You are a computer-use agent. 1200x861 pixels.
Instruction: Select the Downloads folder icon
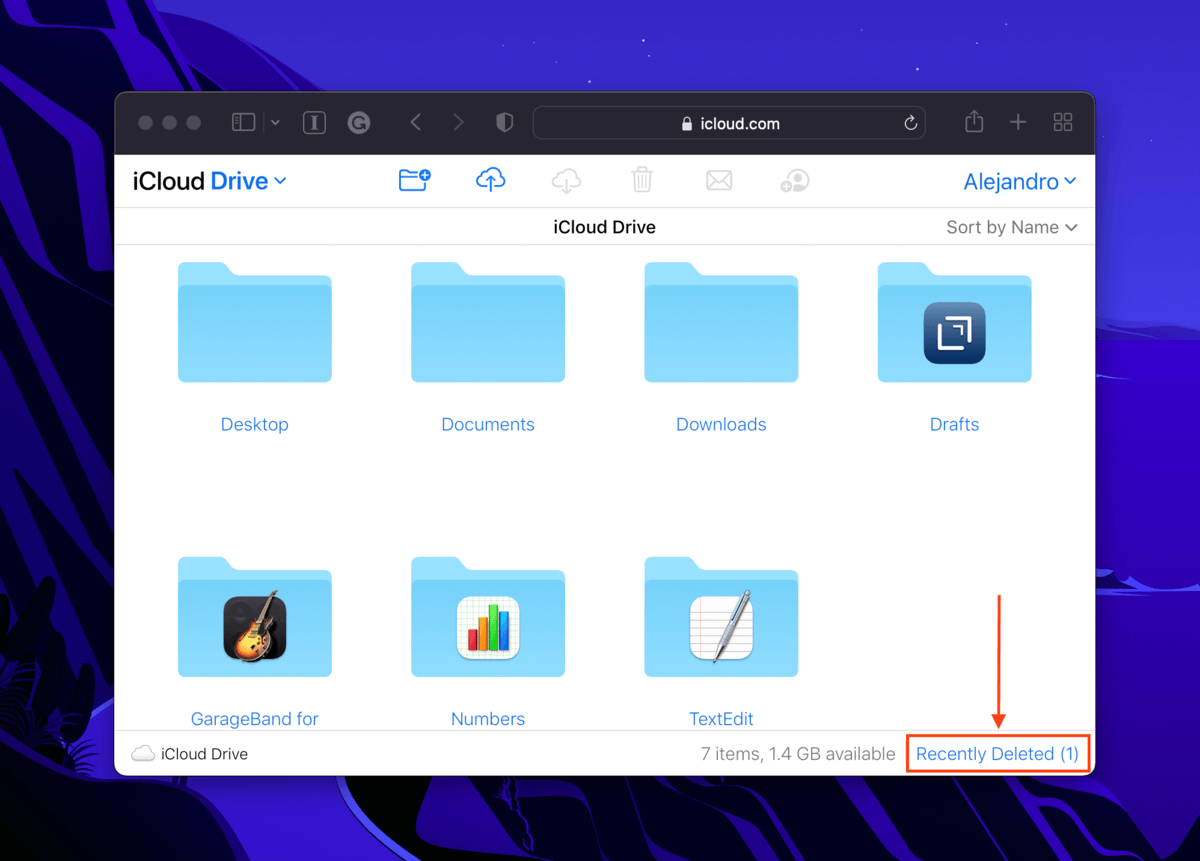coord(721,322)
